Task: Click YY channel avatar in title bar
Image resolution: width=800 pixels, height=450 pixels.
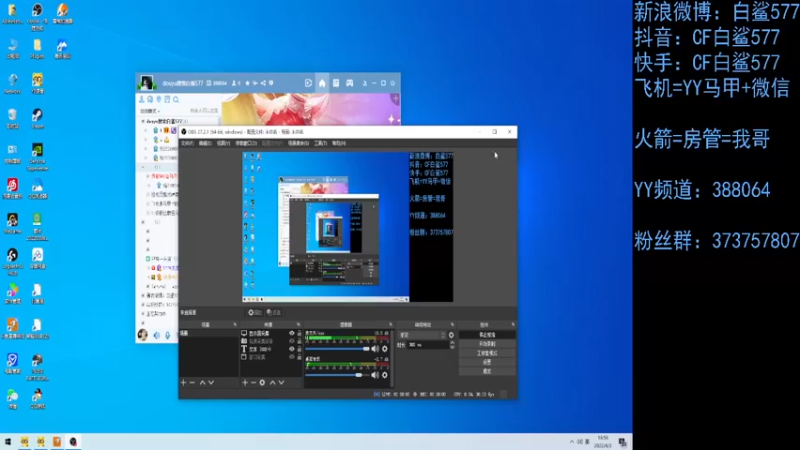Action: point(146,83)
